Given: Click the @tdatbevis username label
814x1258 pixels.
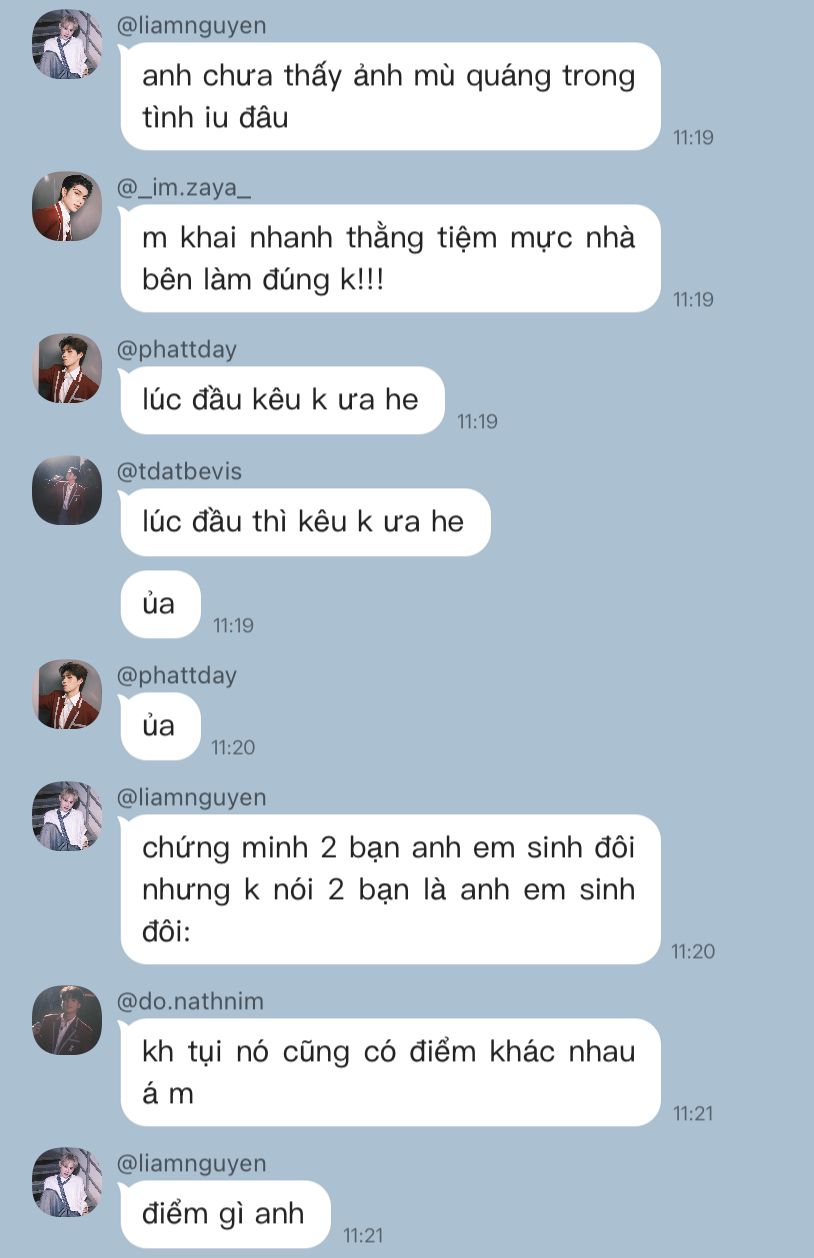Looking at the screenshot, I should coord(179,472).
